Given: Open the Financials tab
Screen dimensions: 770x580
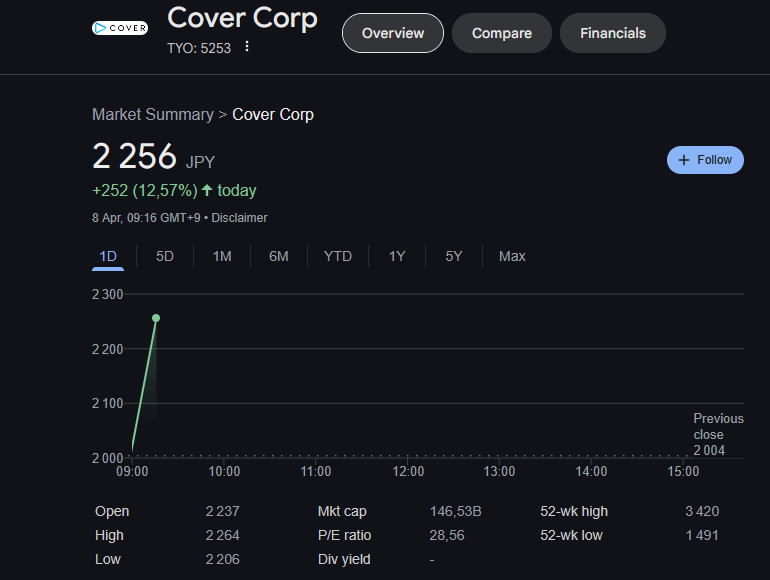Looking at the screenshot, I should pos(613,33).
